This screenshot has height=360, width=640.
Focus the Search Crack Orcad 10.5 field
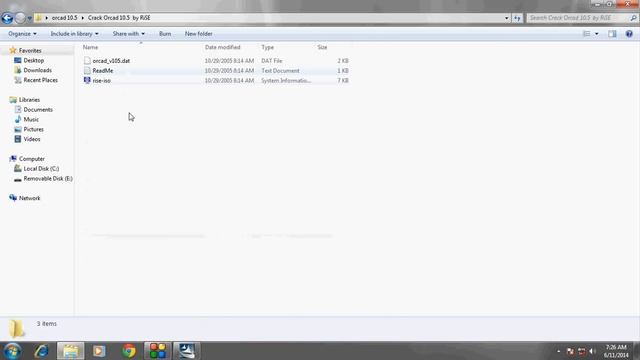click(x=578, y=18)
